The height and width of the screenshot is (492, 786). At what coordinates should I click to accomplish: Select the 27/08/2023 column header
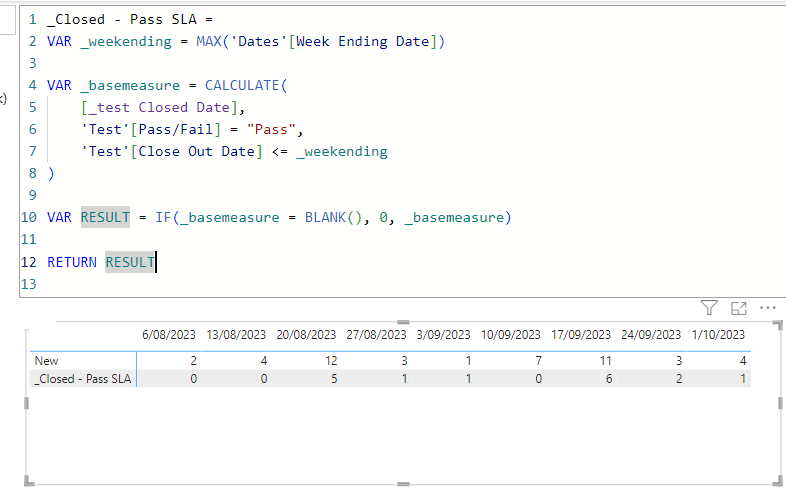pos(376,335)
